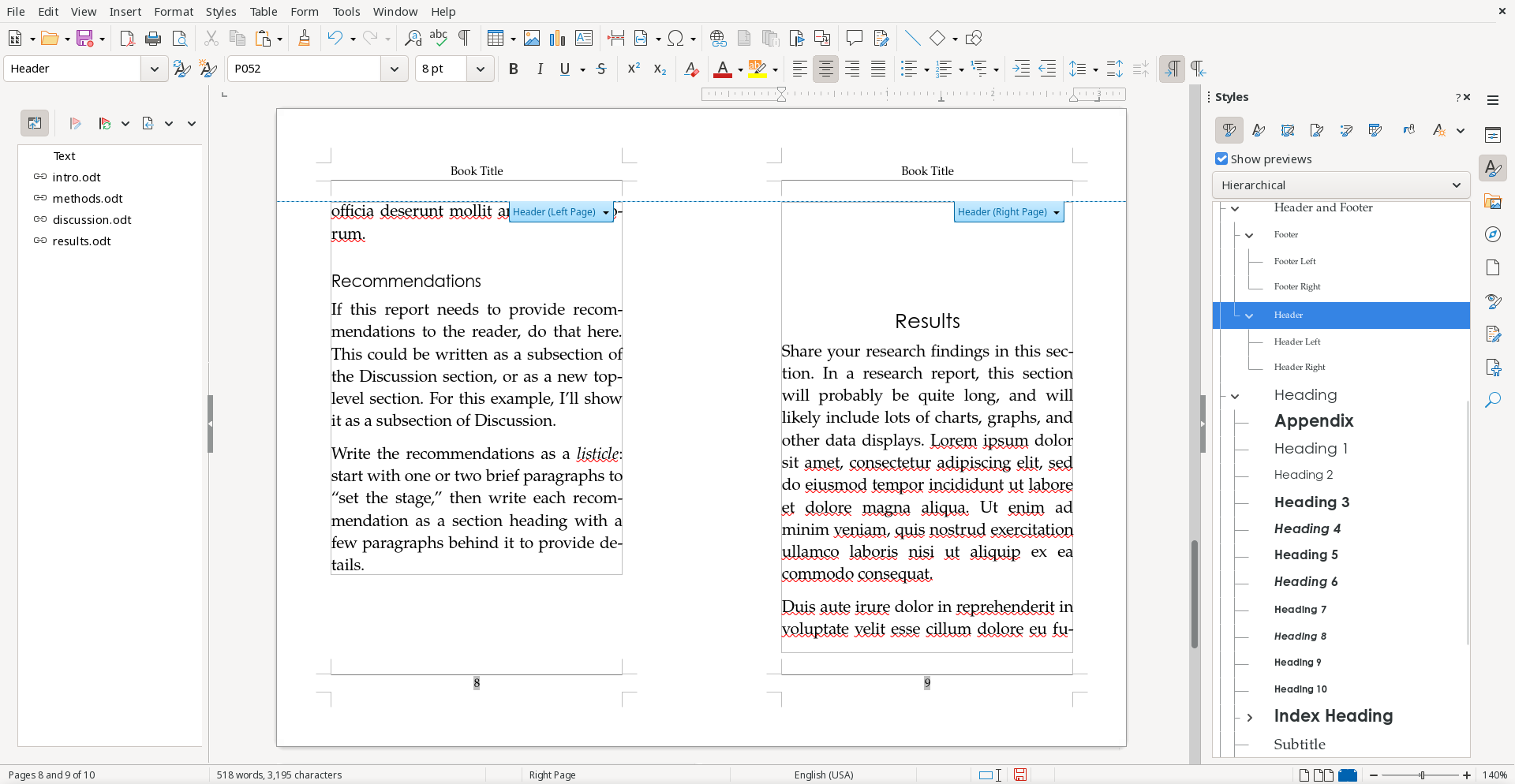This screenshot has height=784, width=1515.
Task: Apply Superscript formatting
Action: (634, 69)
